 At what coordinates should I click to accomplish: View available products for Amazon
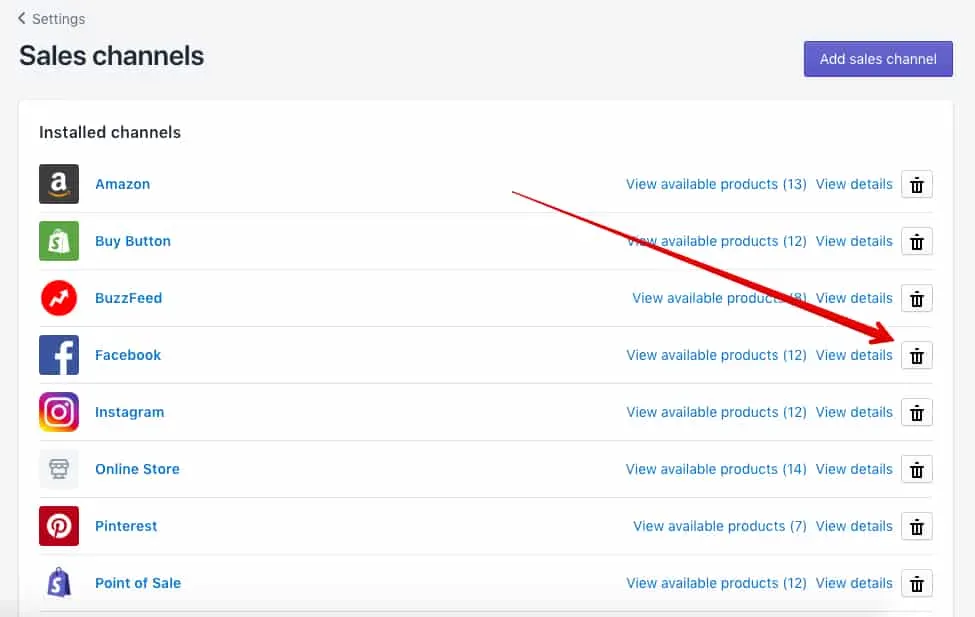pos(716,184)
